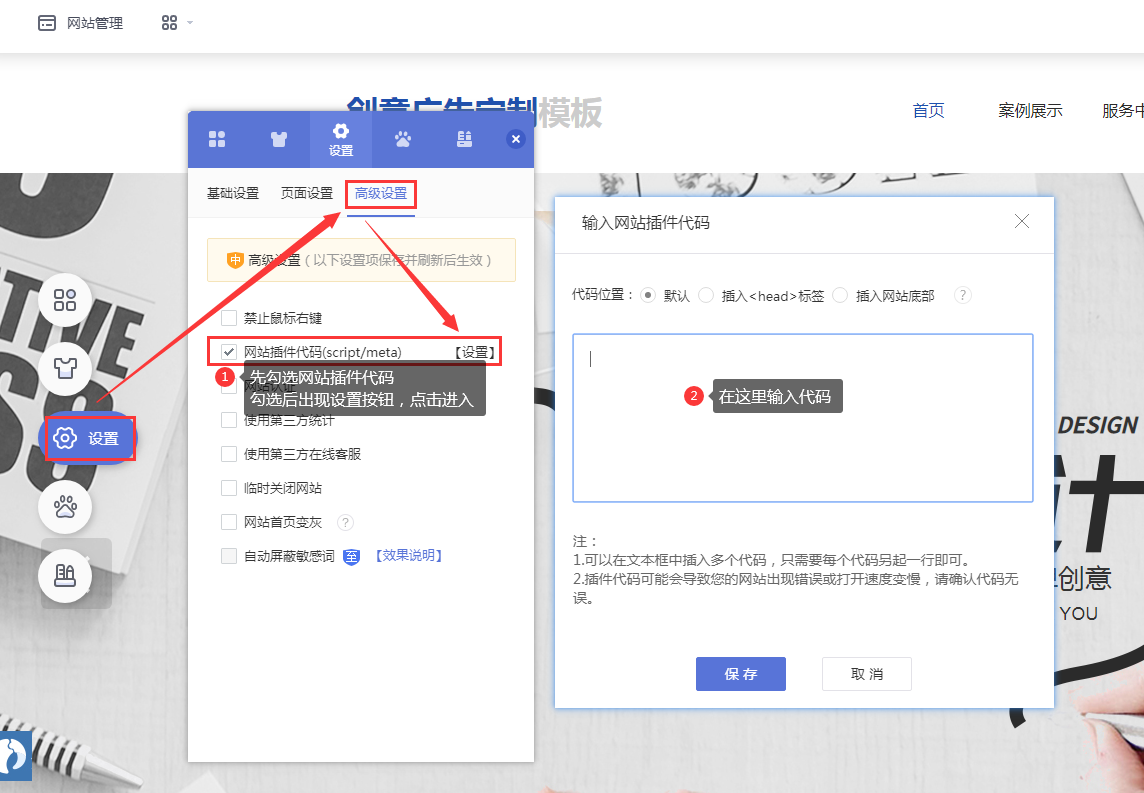Click the left sidebar encyclopedia button
Screen dimensions: 1144x793
coord(65,576)
